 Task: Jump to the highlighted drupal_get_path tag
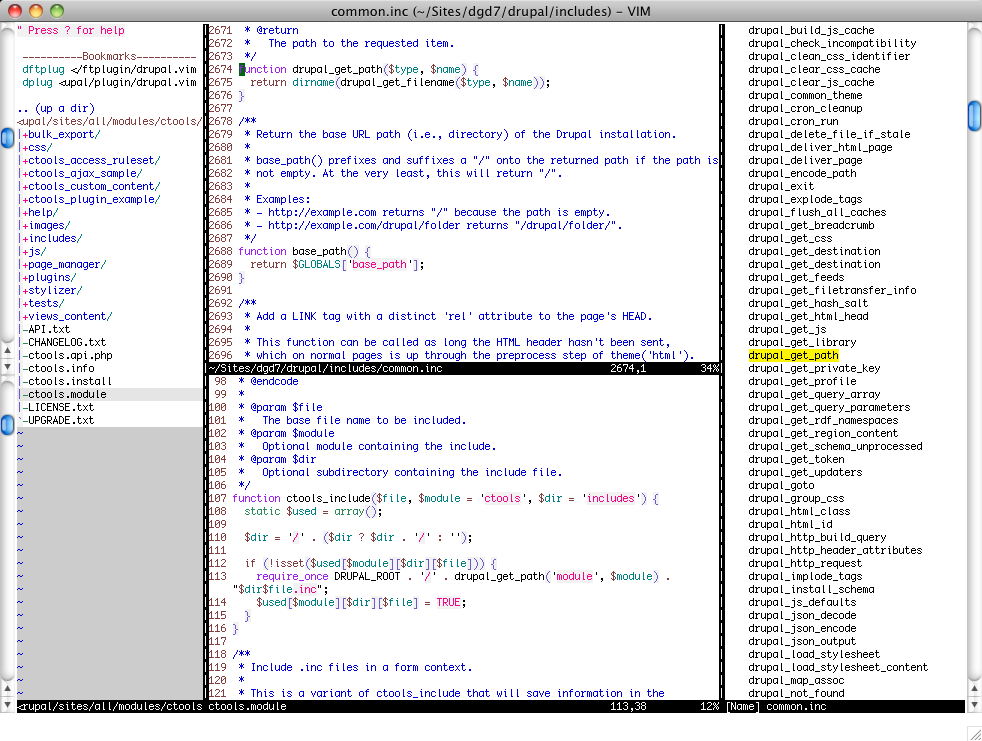click(793, 355)
